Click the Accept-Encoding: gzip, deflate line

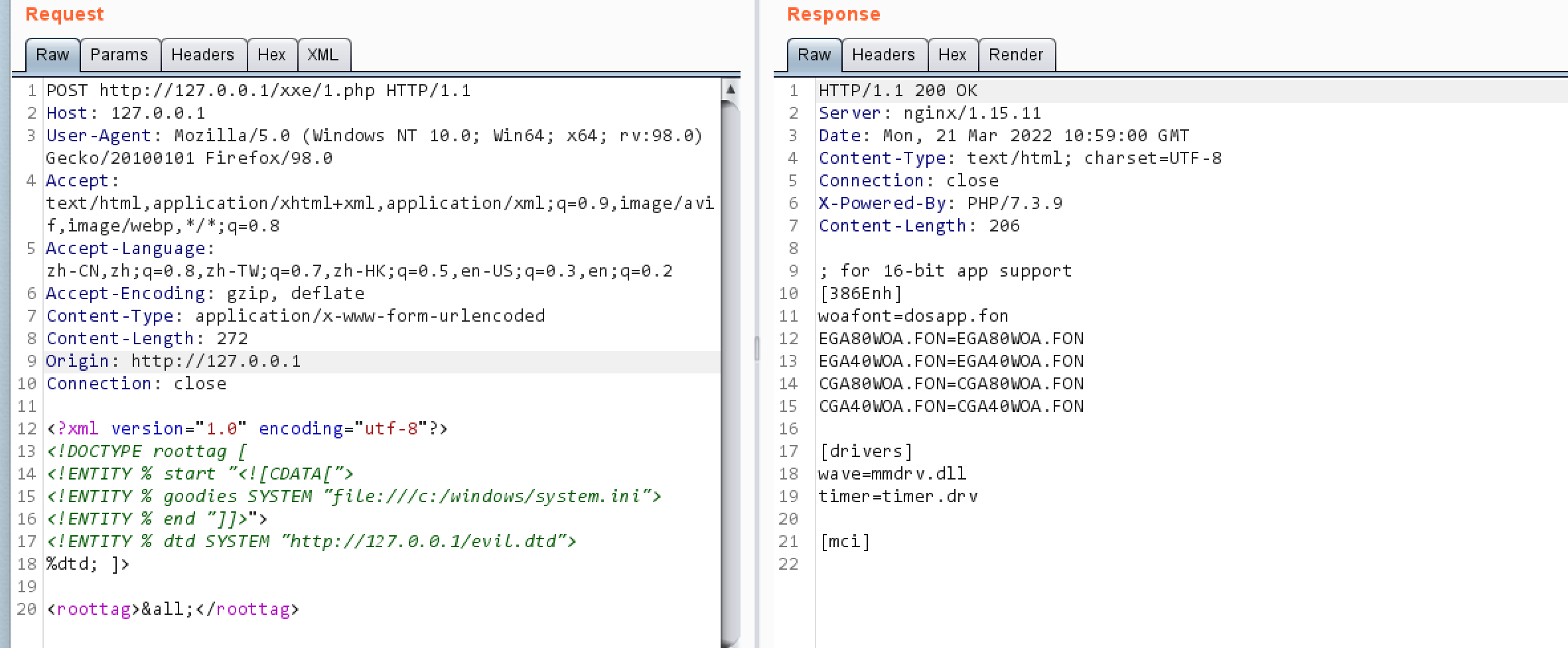[x=205, y=294]
